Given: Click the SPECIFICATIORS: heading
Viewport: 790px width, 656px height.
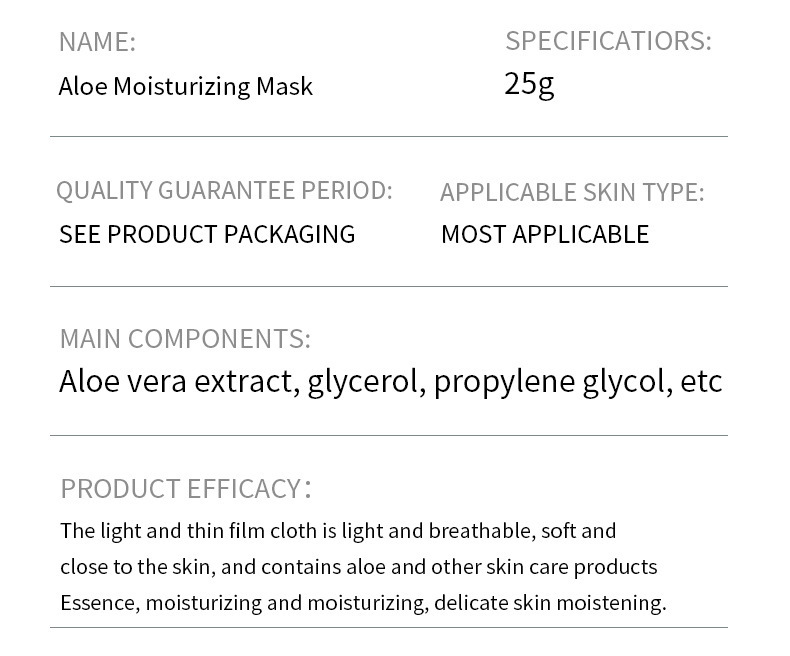Looking at the screenshot, I should tap(608, 41).
